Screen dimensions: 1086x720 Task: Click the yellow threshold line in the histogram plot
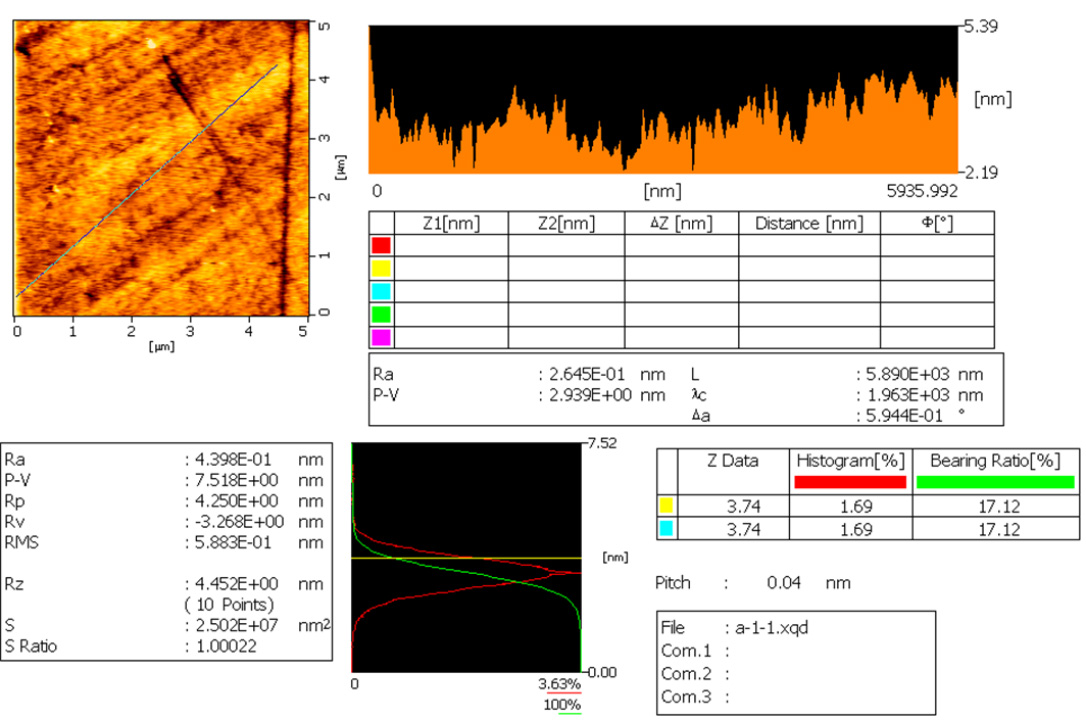point(466,558)
